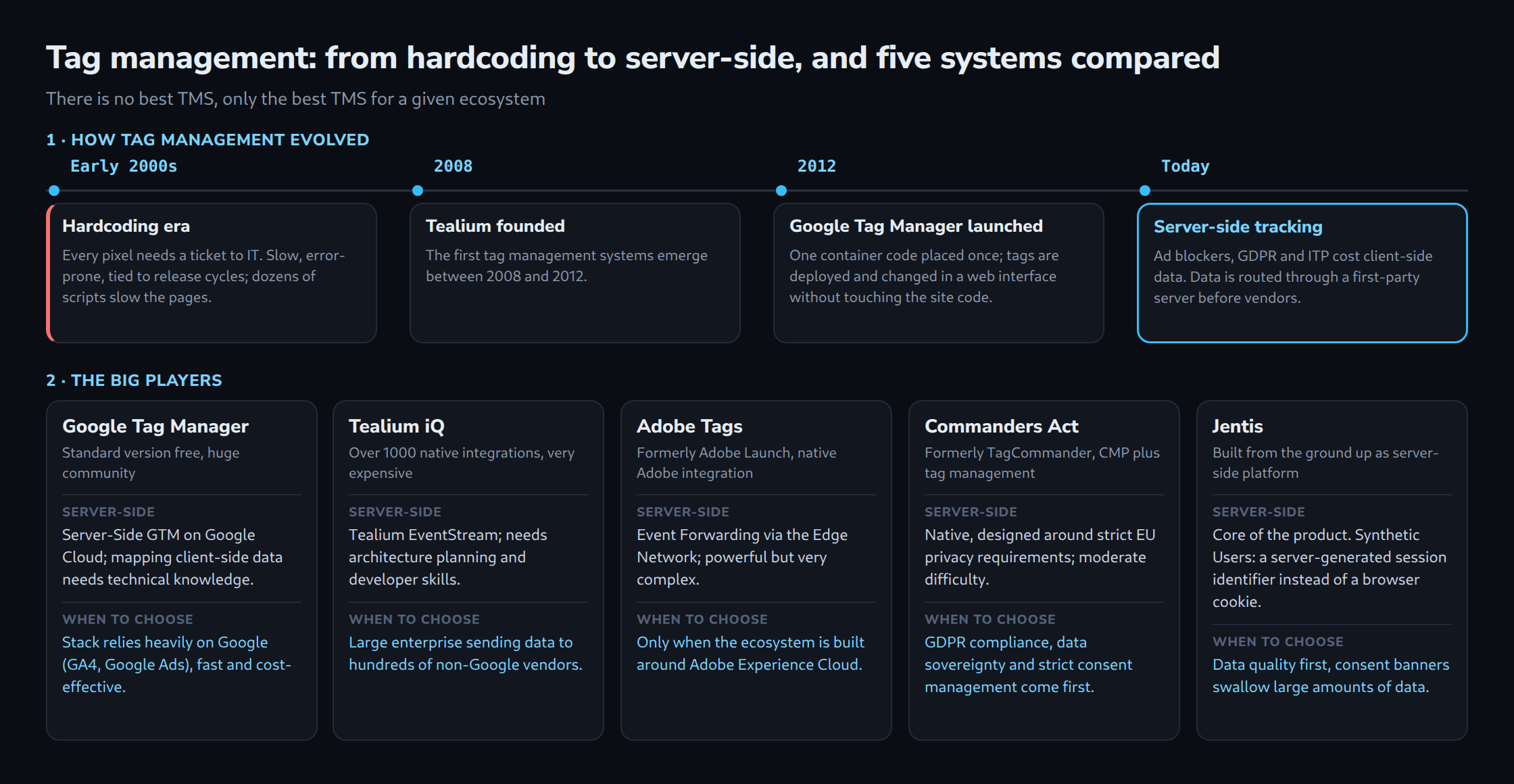Click the Jentis card title
The height and width of the screenshot is (784, 1514).
[1238, 426]
